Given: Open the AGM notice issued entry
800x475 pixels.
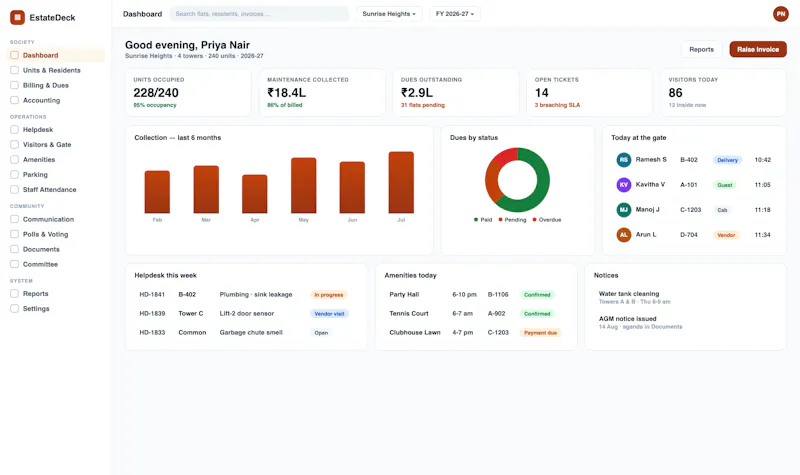Looking at the screenshot, I should click(685, 322).
